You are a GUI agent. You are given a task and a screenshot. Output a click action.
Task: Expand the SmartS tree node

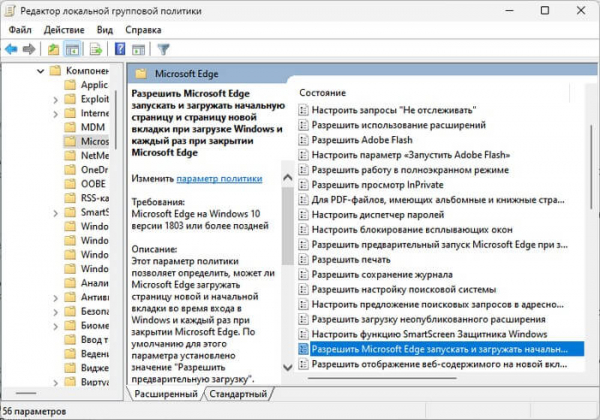point(55,213)
